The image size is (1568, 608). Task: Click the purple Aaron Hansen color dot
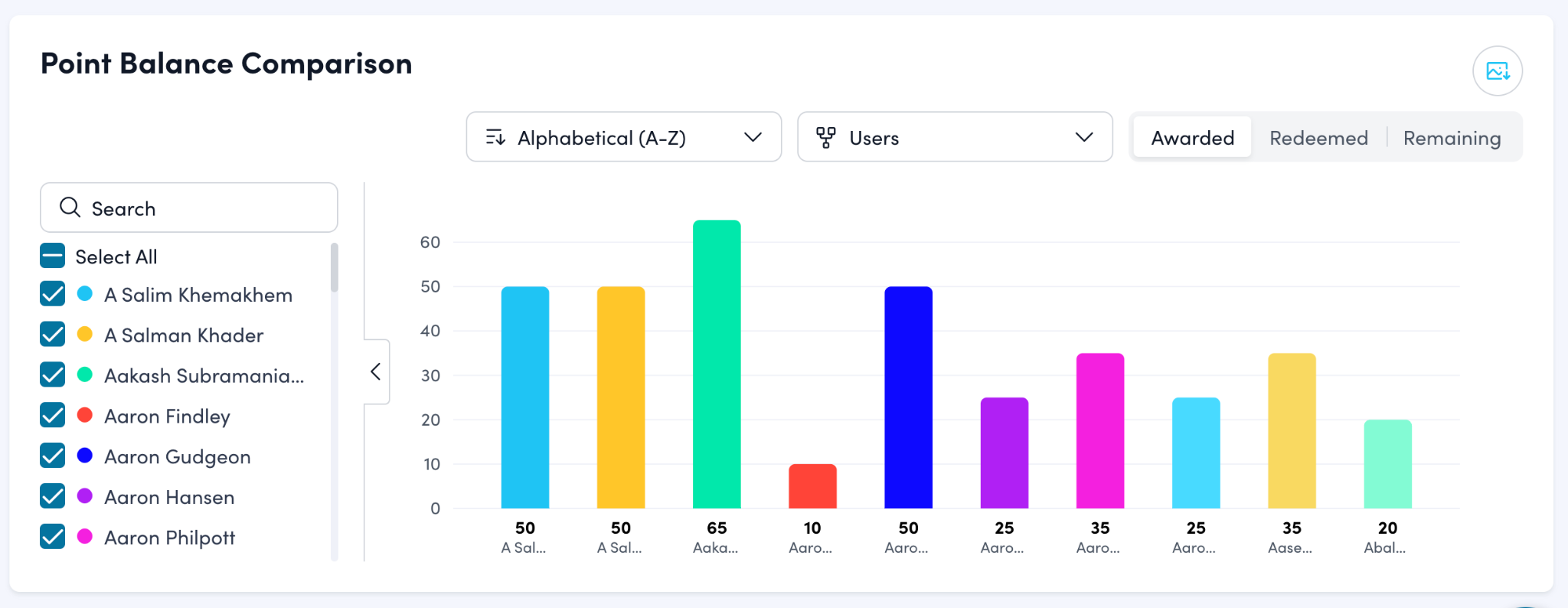pos(85,496)
